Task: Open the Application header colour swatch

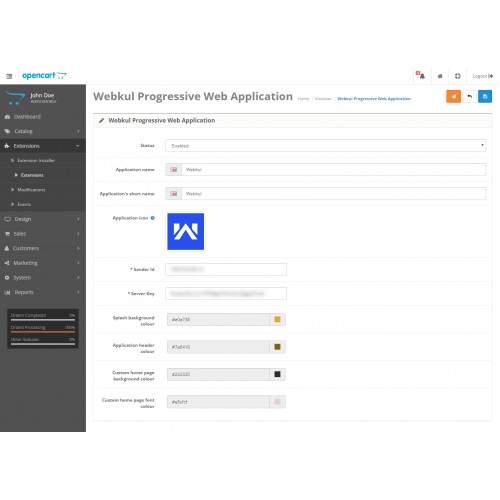Action: tap(277, 347)
